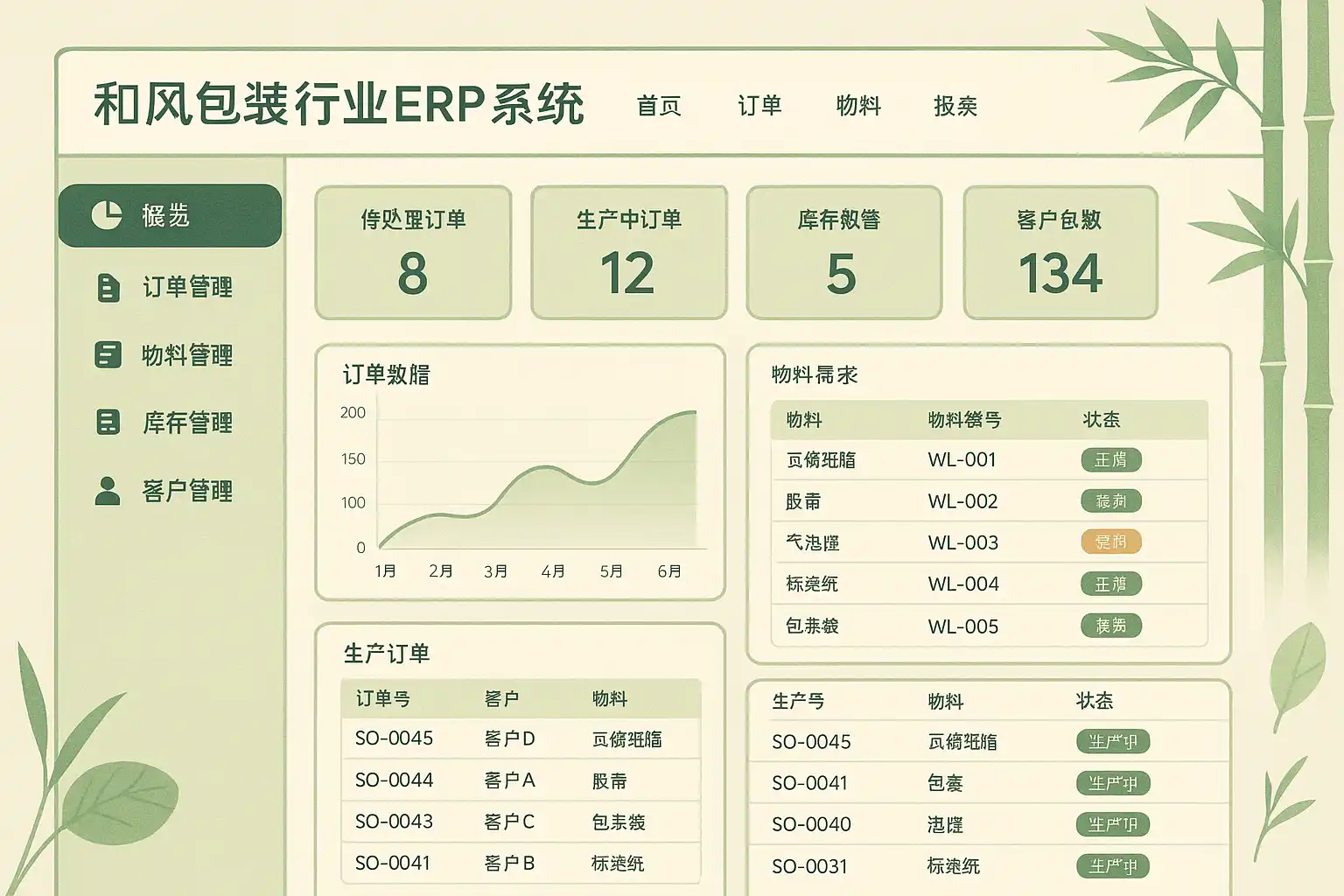Click the green status badge in the WL-001 row
Image resolution: width=1344 pixels, height=896 pixels.
(x=1111, y=459)
